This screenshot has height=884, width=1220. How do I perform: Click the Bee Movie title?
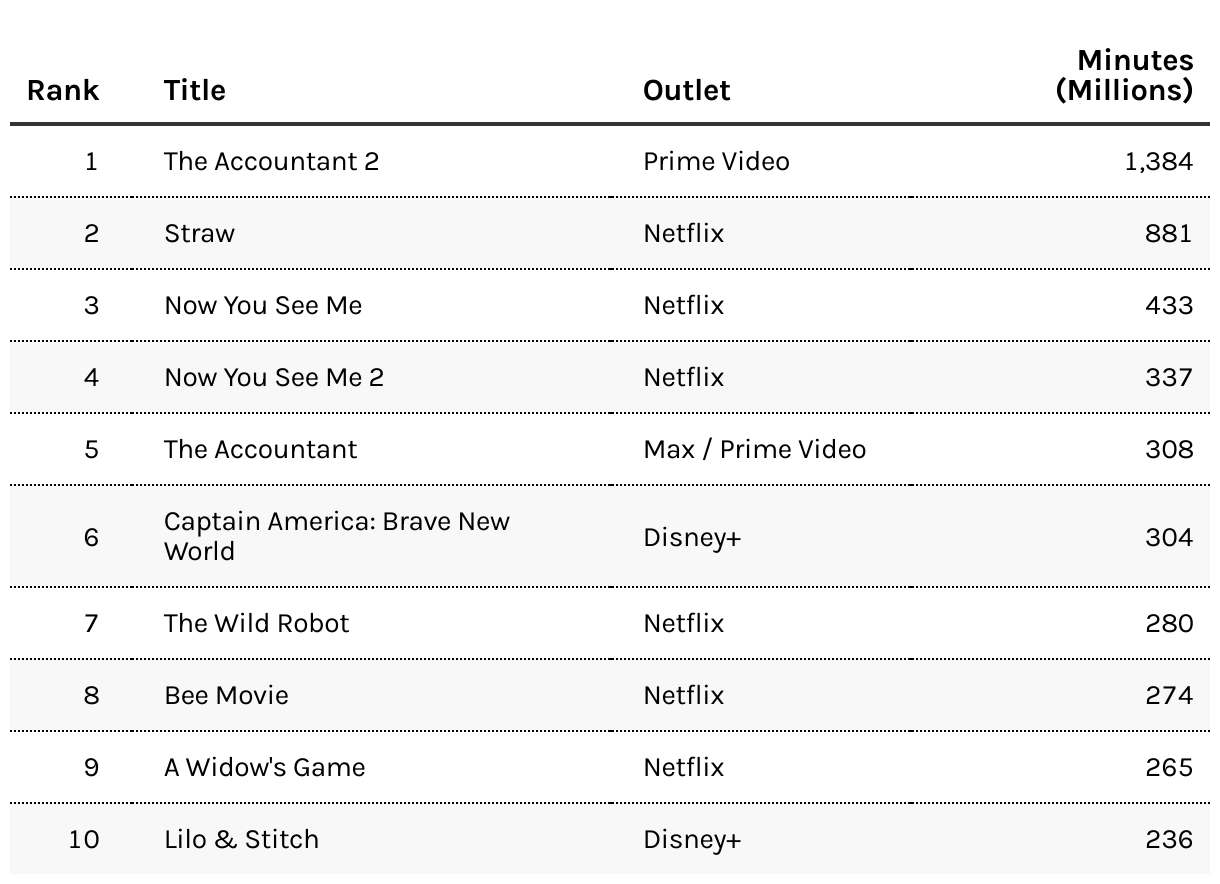[x=226, y=695]
